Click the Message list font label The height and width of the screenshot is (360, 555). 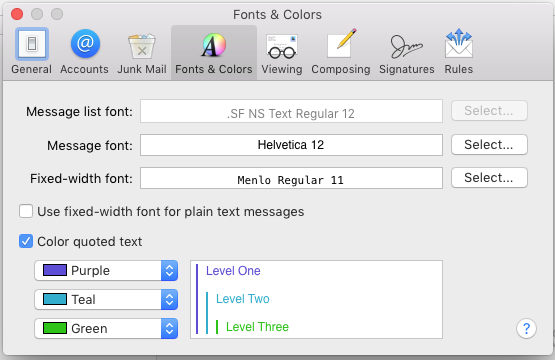coord(79,112)
